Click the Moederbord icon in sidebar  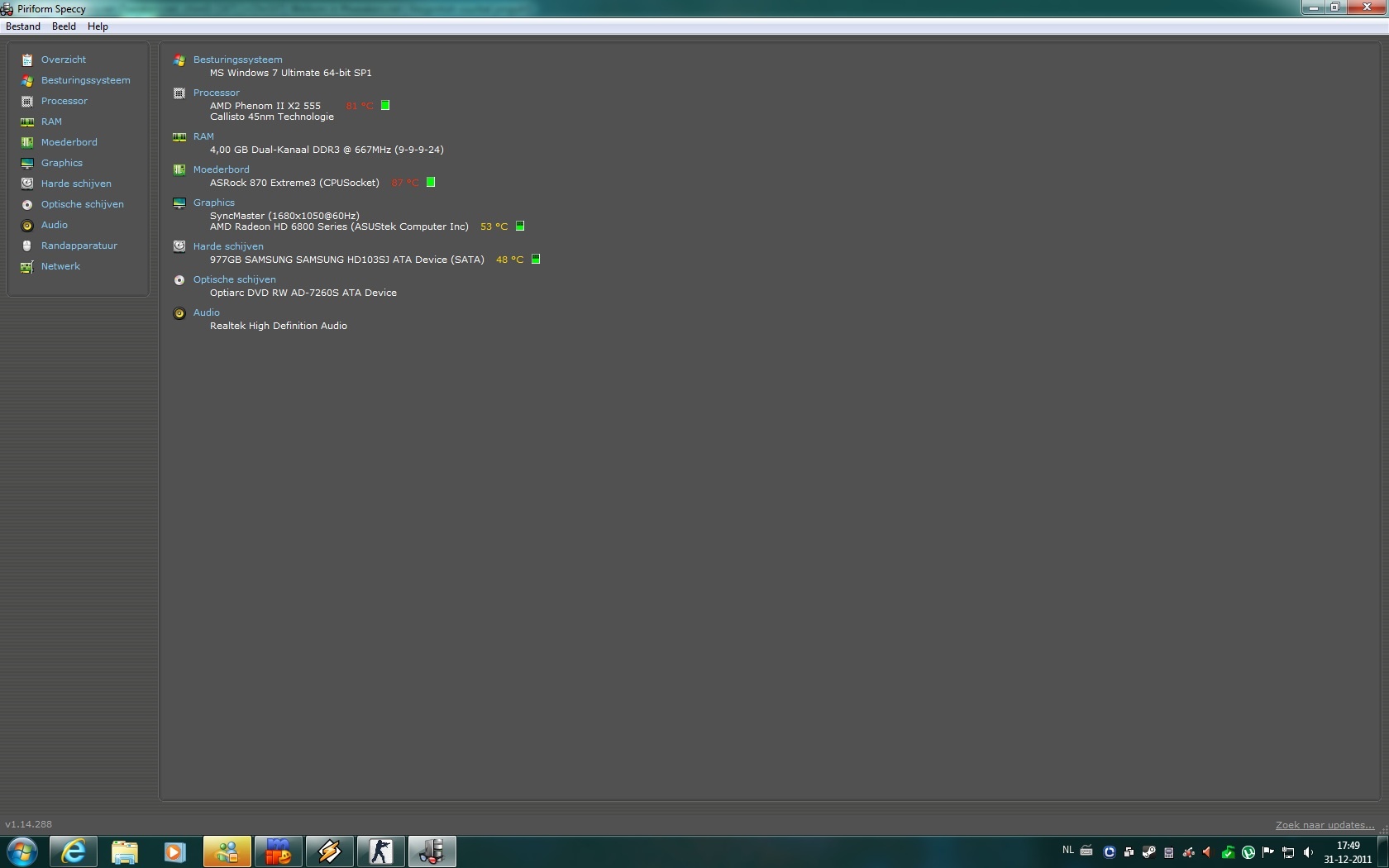coord(27,142)
